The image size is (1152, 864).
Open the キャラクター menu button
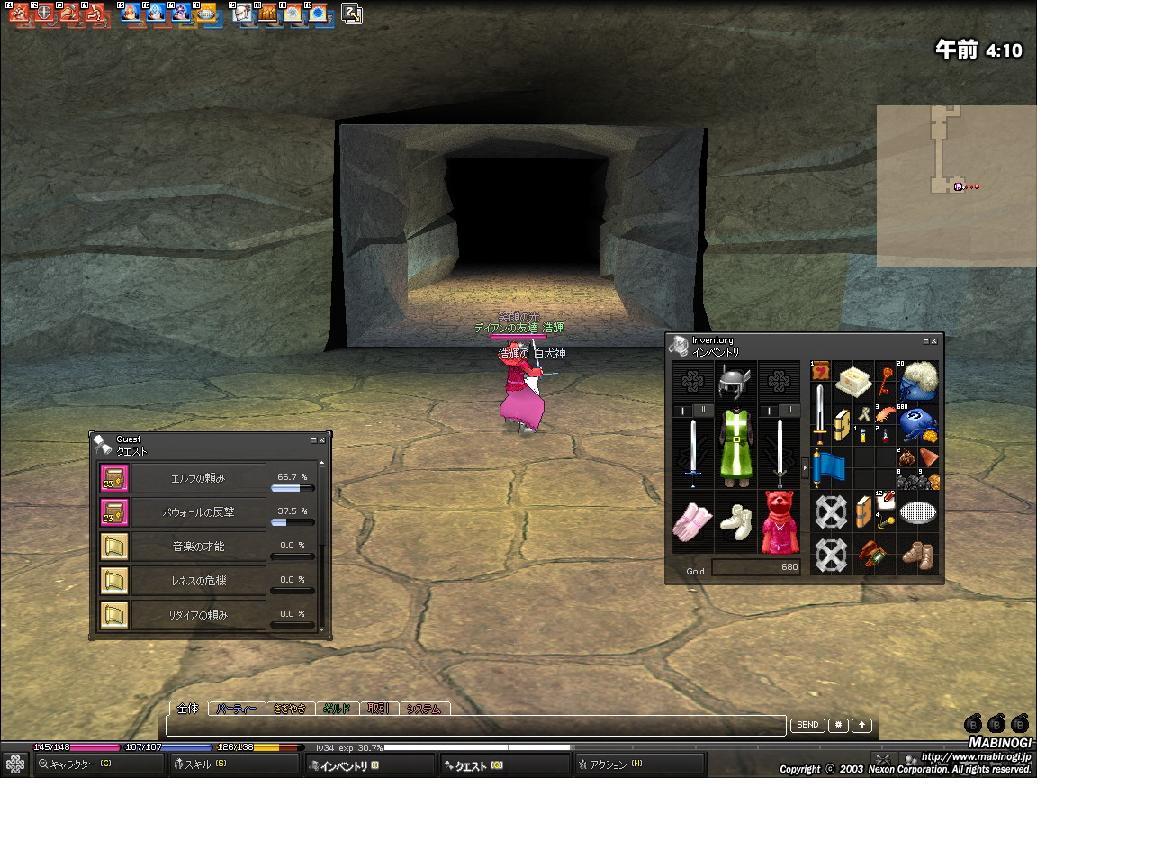coord(98,765)
